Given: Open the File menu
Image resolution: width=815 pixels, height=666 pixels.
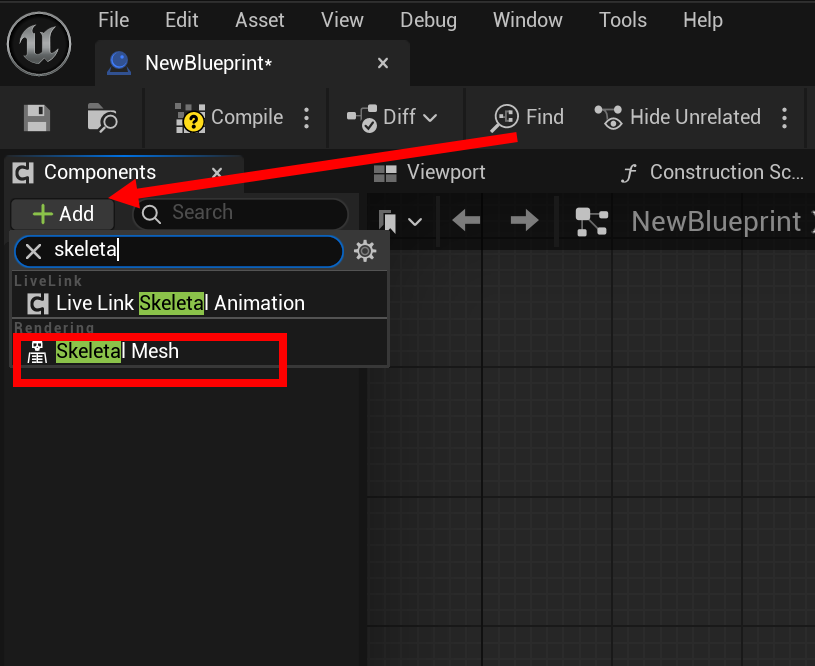Looking at the screenshot, I should [113, 20].
